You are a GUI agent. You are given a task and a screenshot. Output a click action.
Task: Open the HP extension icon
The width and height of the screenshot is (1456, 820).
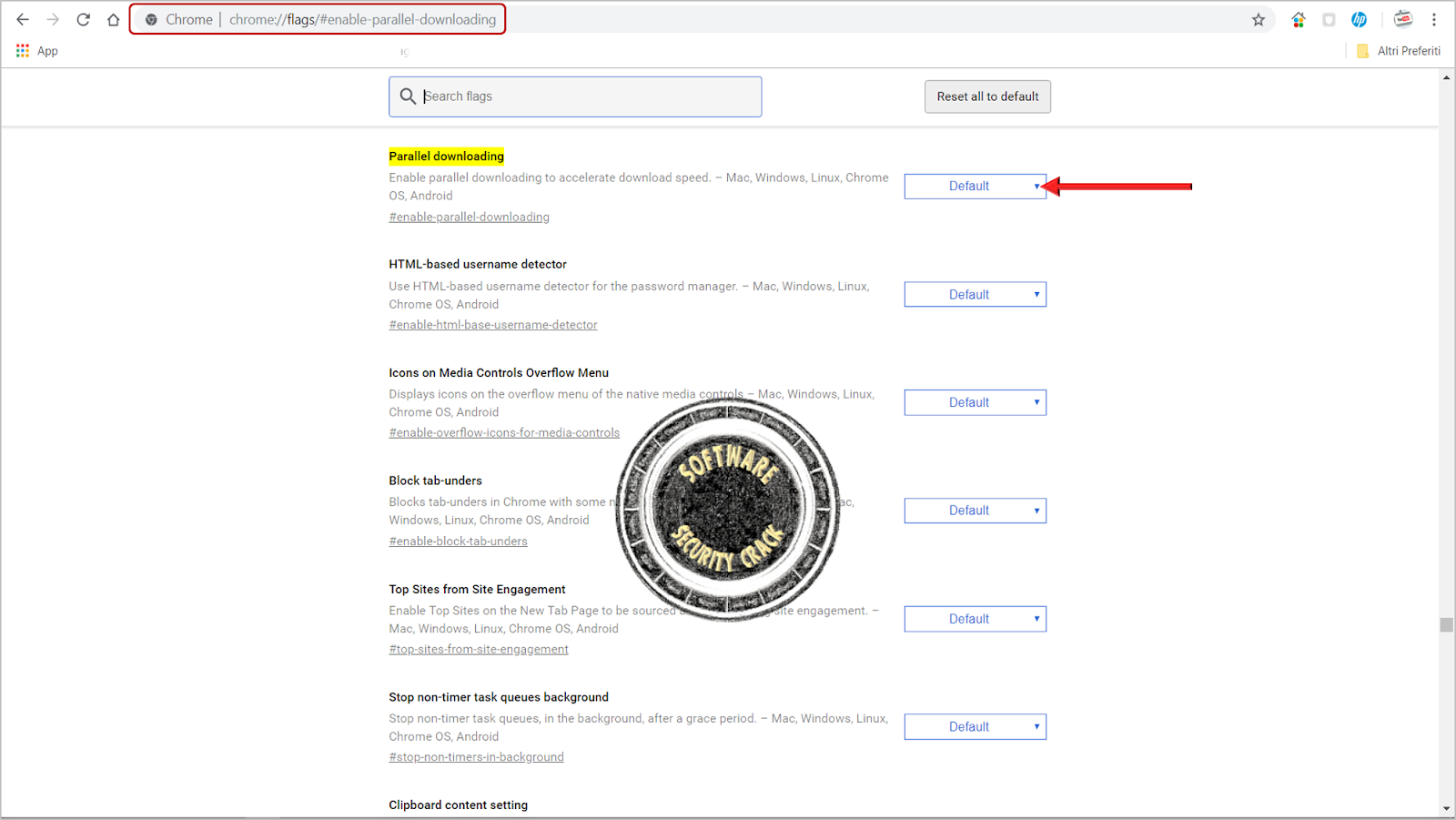tap(1360, 19)
